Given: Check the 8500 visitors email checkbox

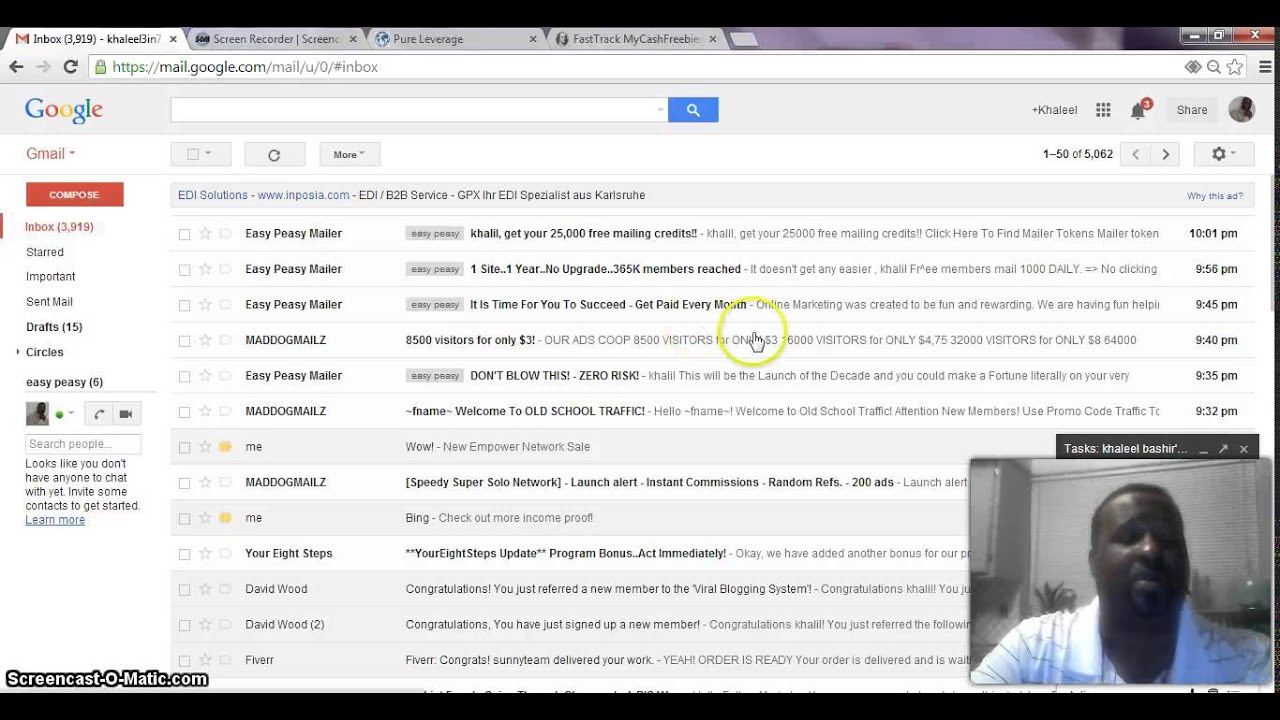Looking at the screenshot, I should coord(184,341).
